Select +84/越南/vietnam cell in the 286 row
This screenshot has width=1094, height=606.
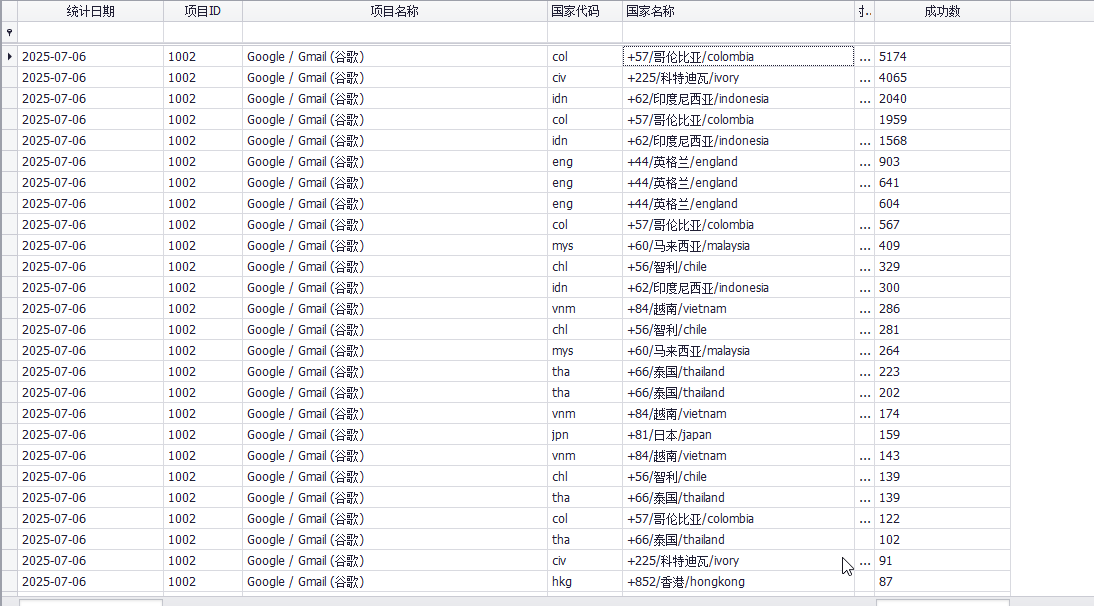pyautogui.click(x=738, y=308)
